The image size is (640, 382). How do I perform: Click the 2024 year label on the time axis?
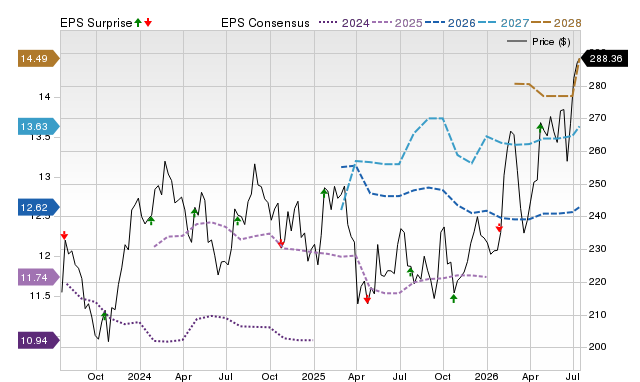point(139,376)
